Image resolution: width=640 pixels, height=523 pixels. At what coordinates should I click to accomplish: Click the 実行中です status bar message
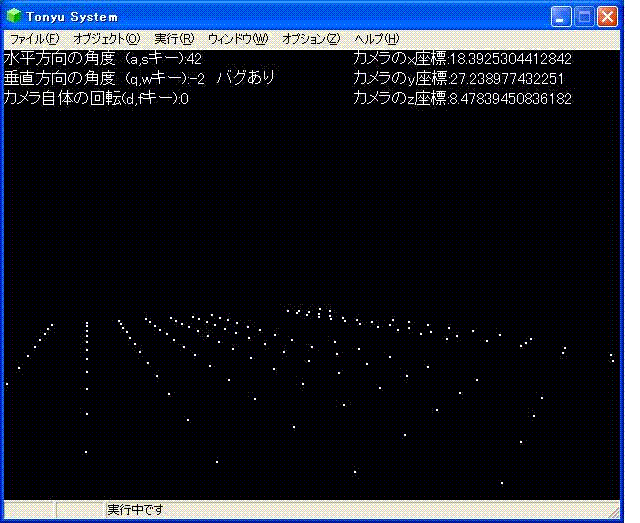(x=135, y=510)
